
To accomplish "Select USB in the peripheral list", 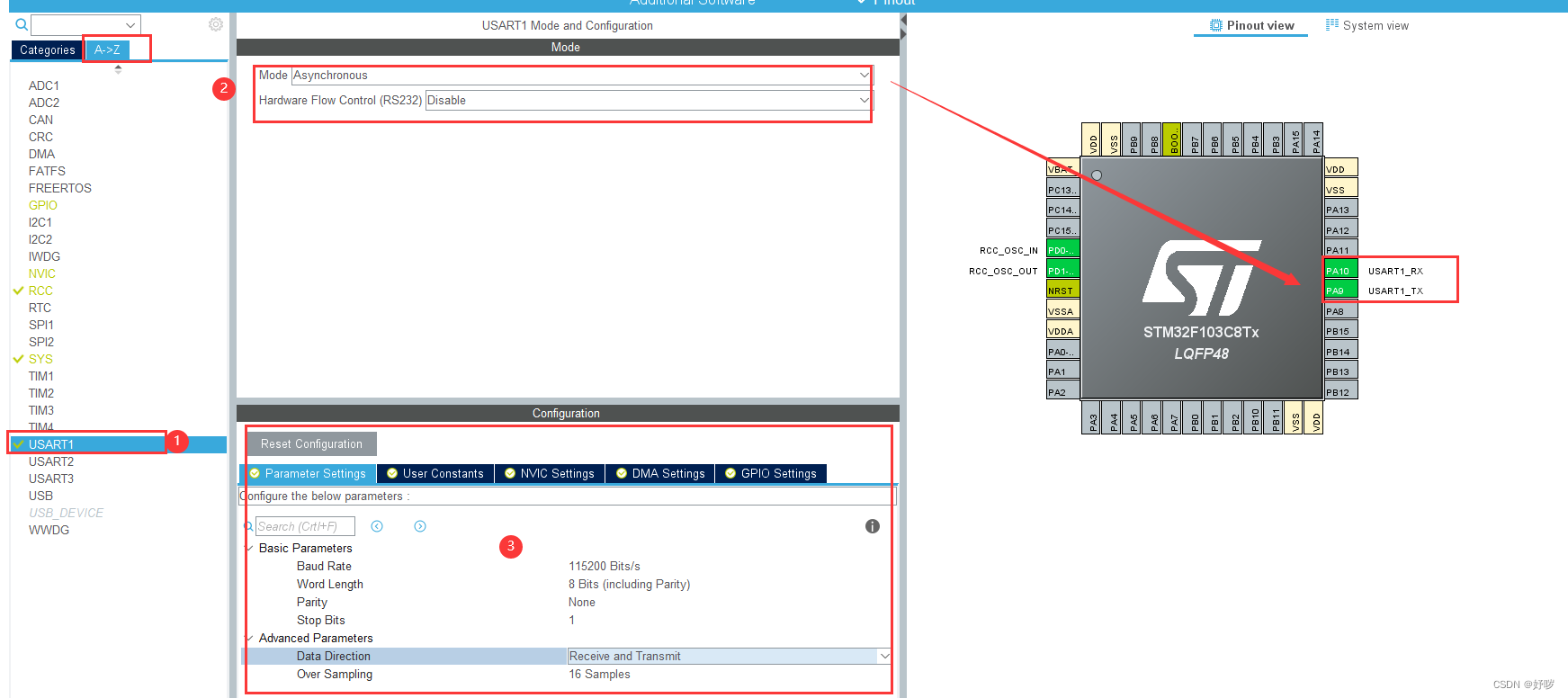I will pyautogui.click(x=40, y=496).
